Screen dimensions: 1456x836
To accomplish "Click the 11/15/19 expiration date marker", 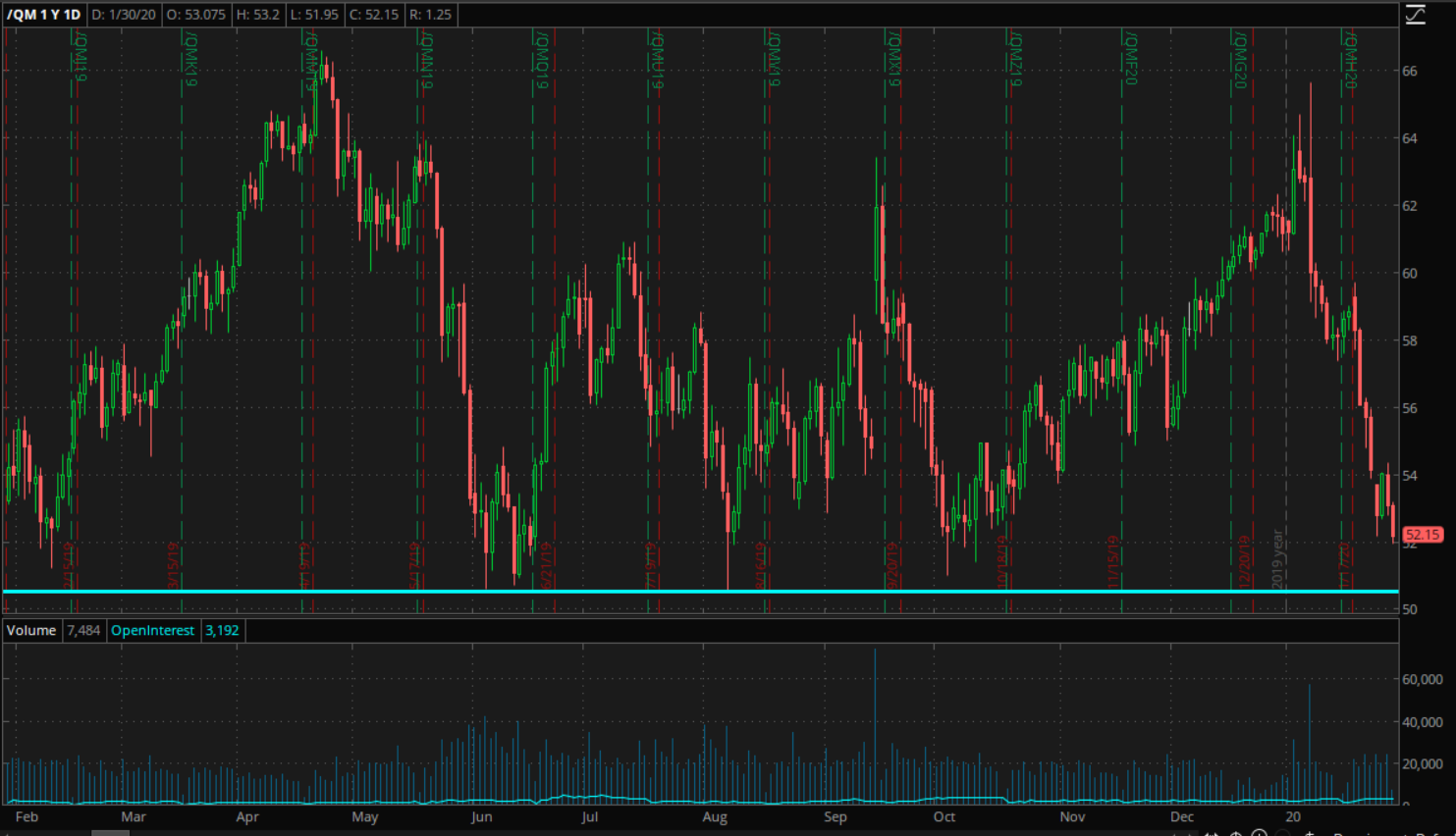I will 1112,562.
